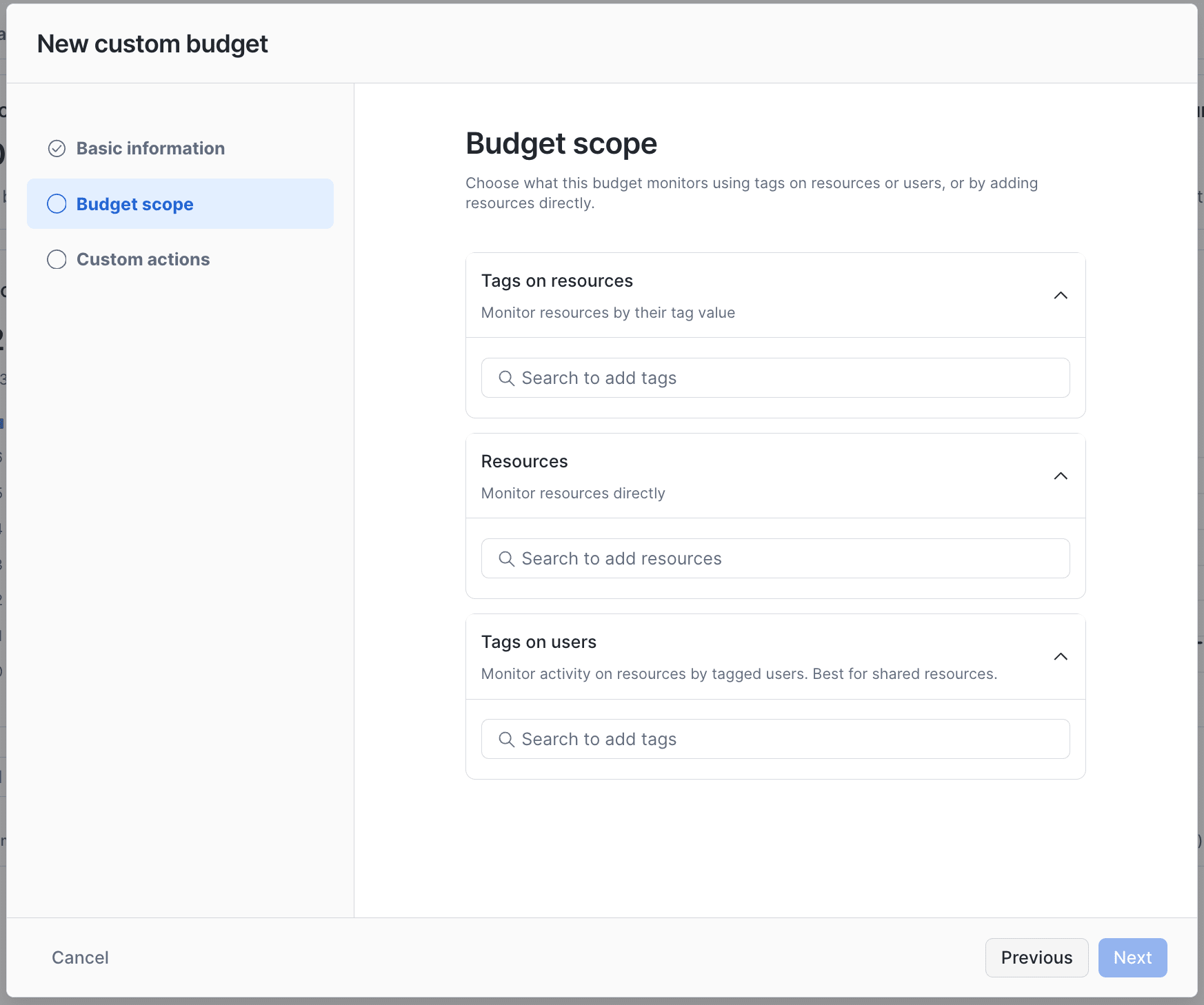The height and width of the screenshot is (1005, 1204).
Task: Click the Custom actions circle icon
Action: tap(57, 259)
